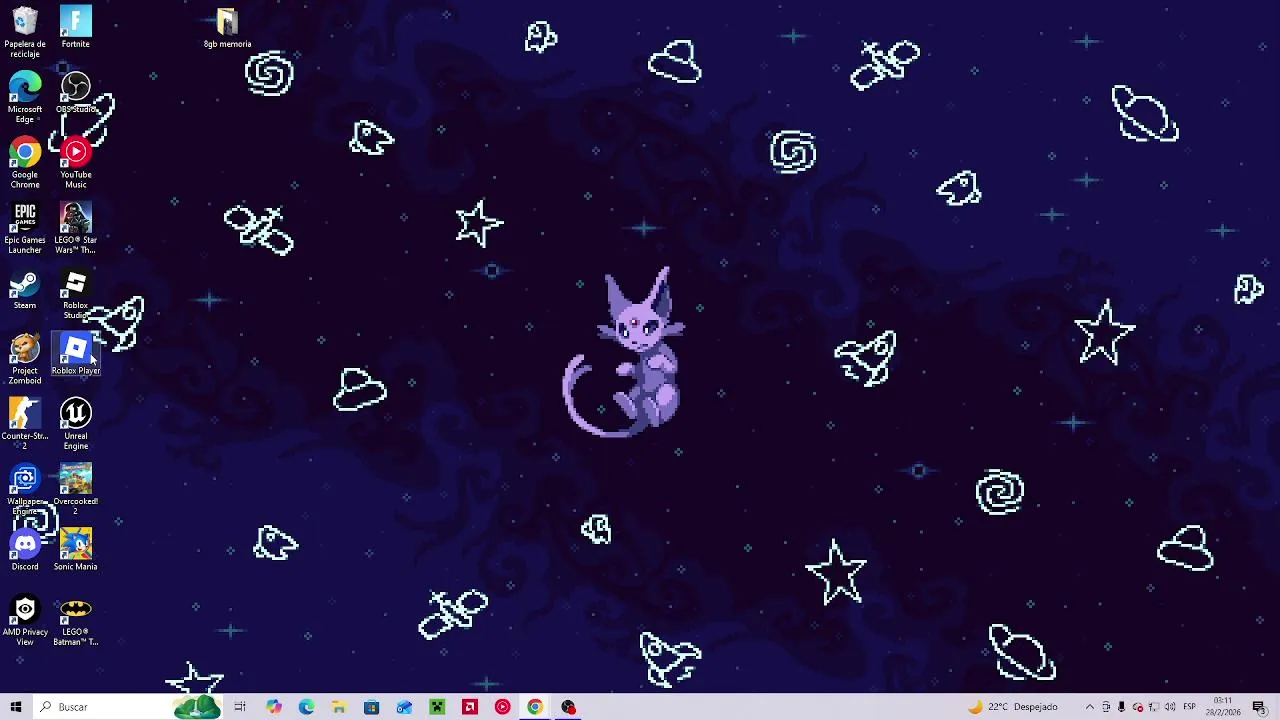This screenshot has height=720, width=1280.
Task: Open the Papelera de reciclaje icon
Action: [x=25, y=32]
